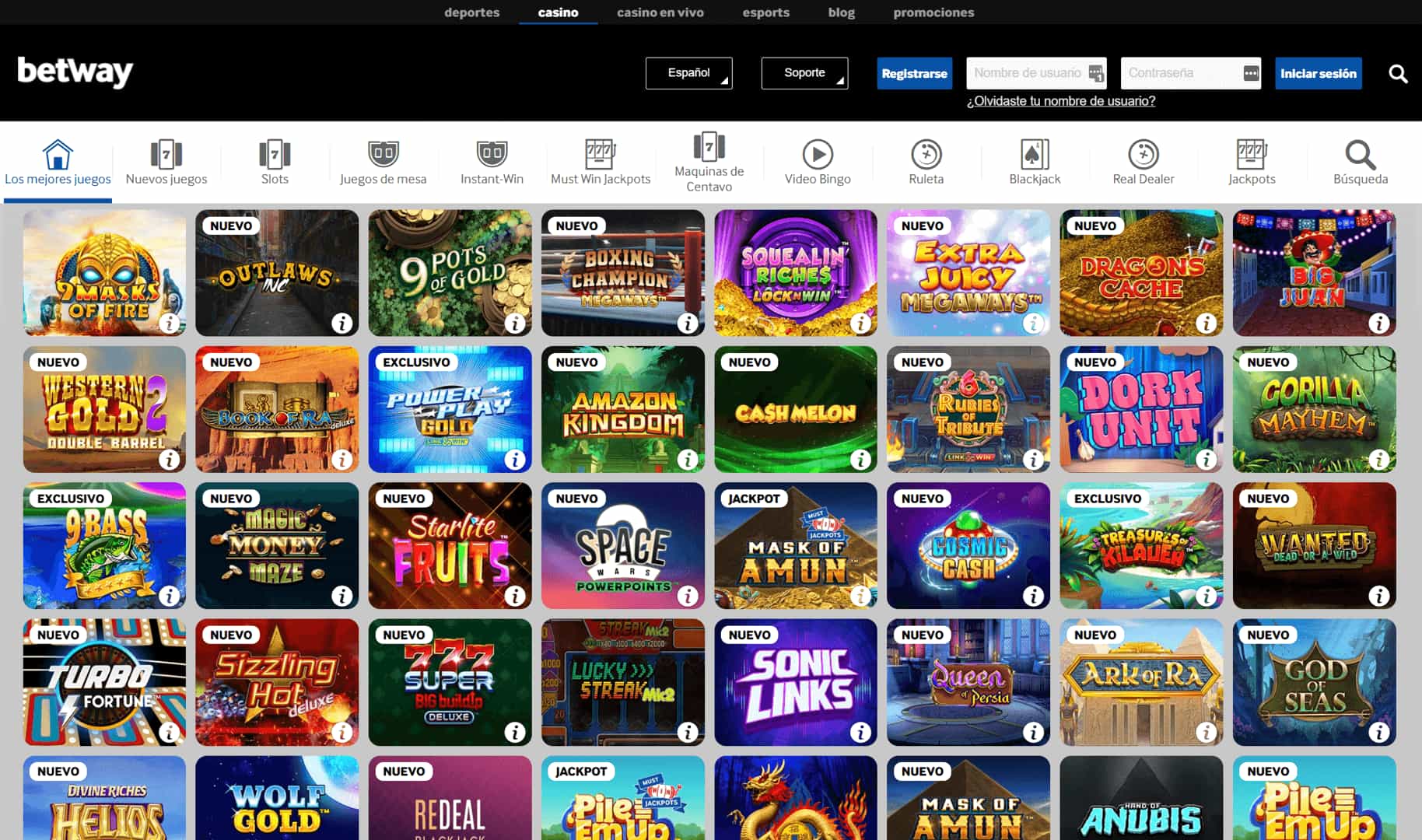Show info for Outlaws Inc game
This screenshot has height=840, width=1422.
pos(341,323)
